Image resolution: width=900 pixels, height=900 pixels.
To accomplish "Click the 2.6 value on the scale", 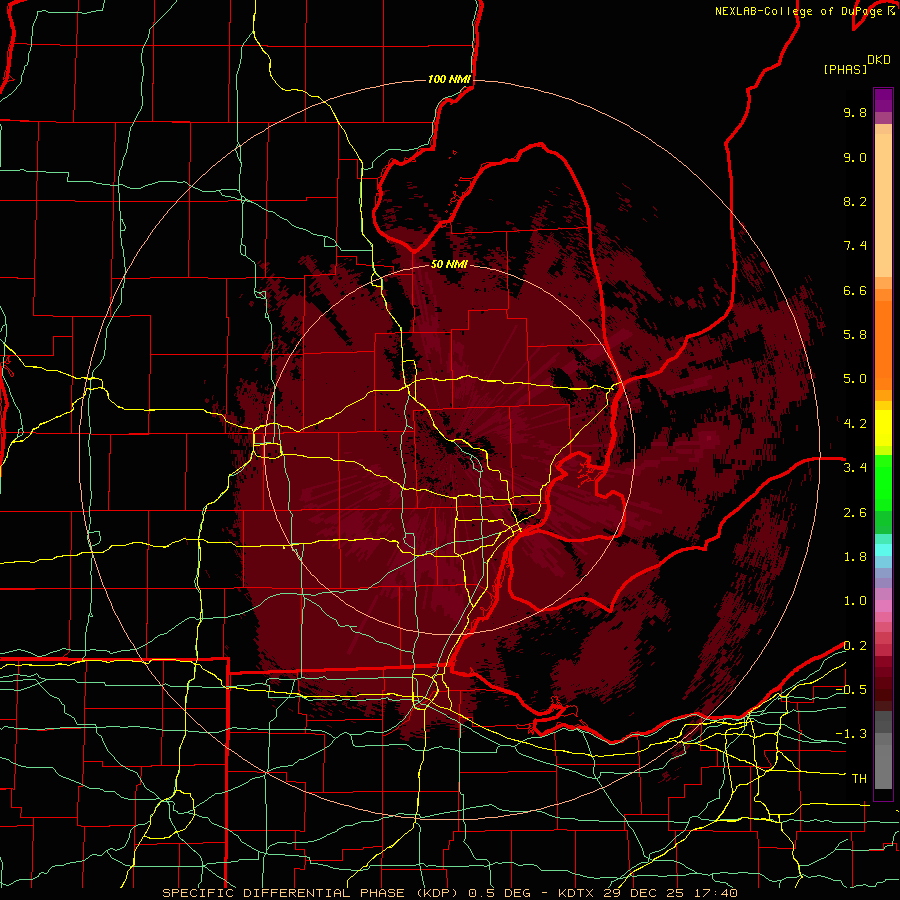I will [x=855, y=513].
